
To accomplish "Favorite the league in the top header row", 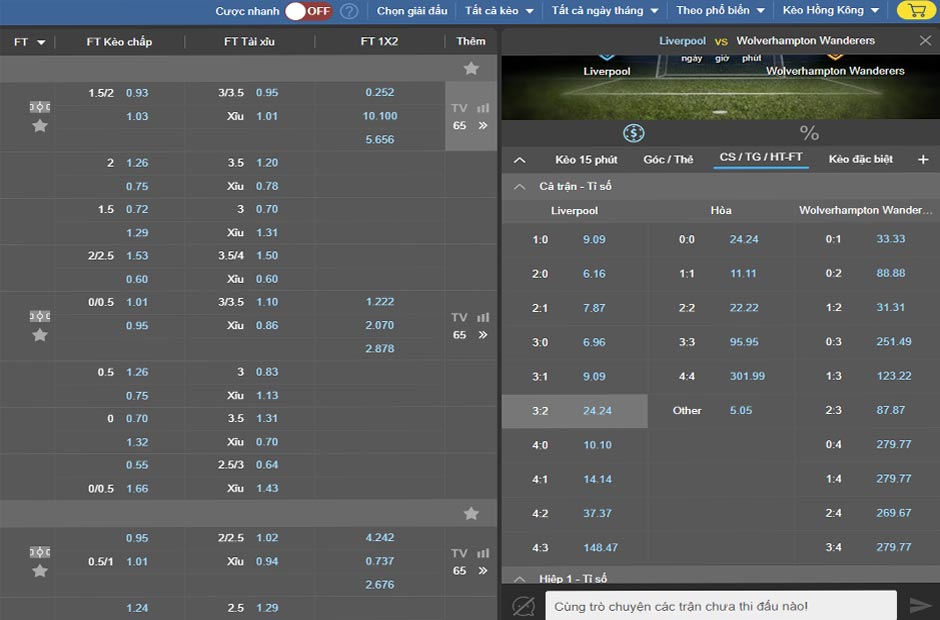I will click(x=471, y=68).
